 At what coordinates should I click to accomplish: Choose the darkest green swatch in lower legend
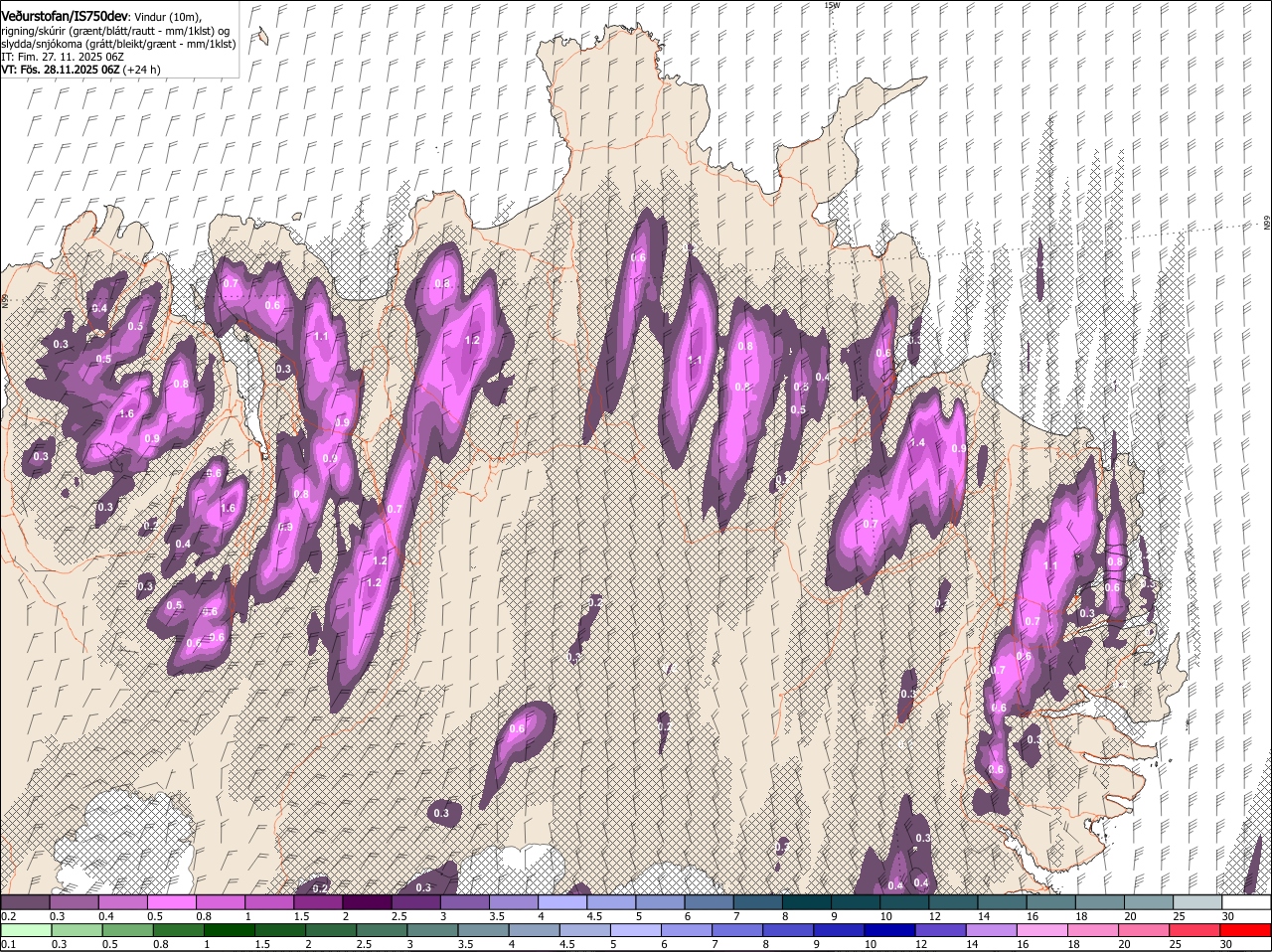[232, 930]
